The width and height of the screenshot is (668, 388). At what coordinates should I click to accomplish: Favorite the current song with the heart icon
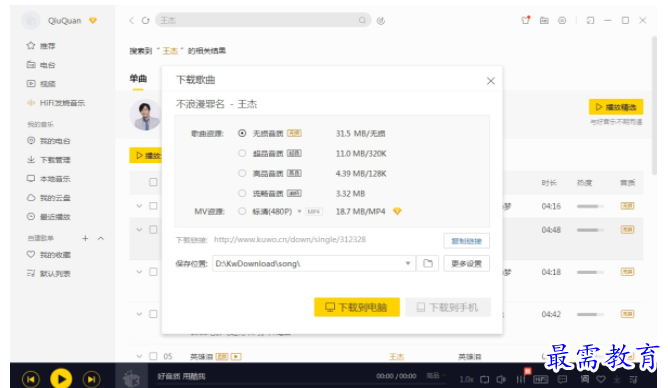coord(601,379)
